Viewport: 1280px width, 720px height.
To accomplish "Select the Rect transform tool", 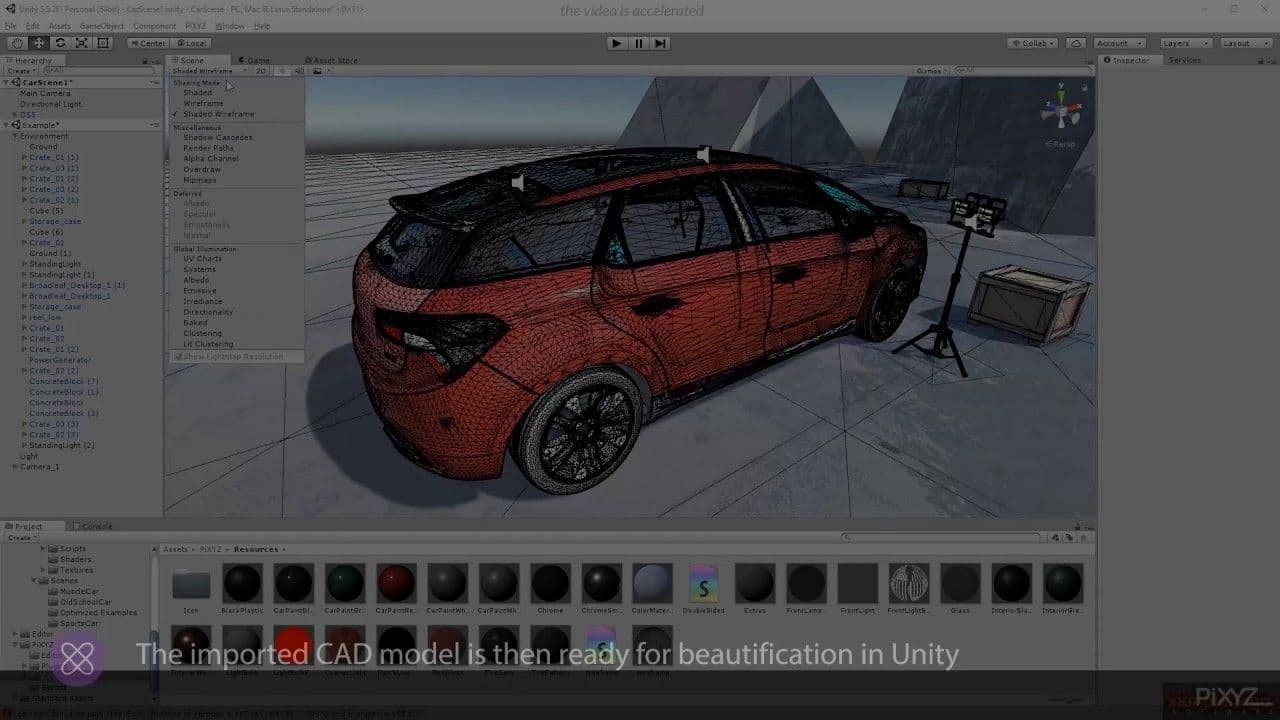I will click(x=103, y=43).
